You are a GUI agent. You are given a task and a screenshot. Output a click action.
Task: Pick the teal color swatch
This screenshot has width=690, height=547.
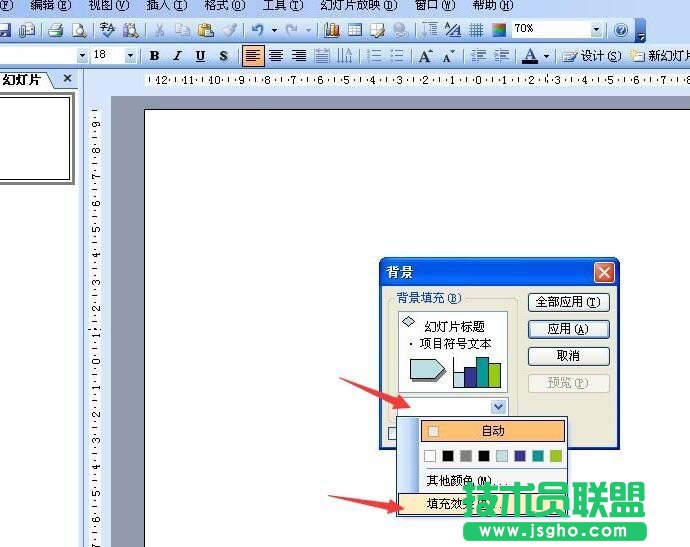(x=538, y=456)
